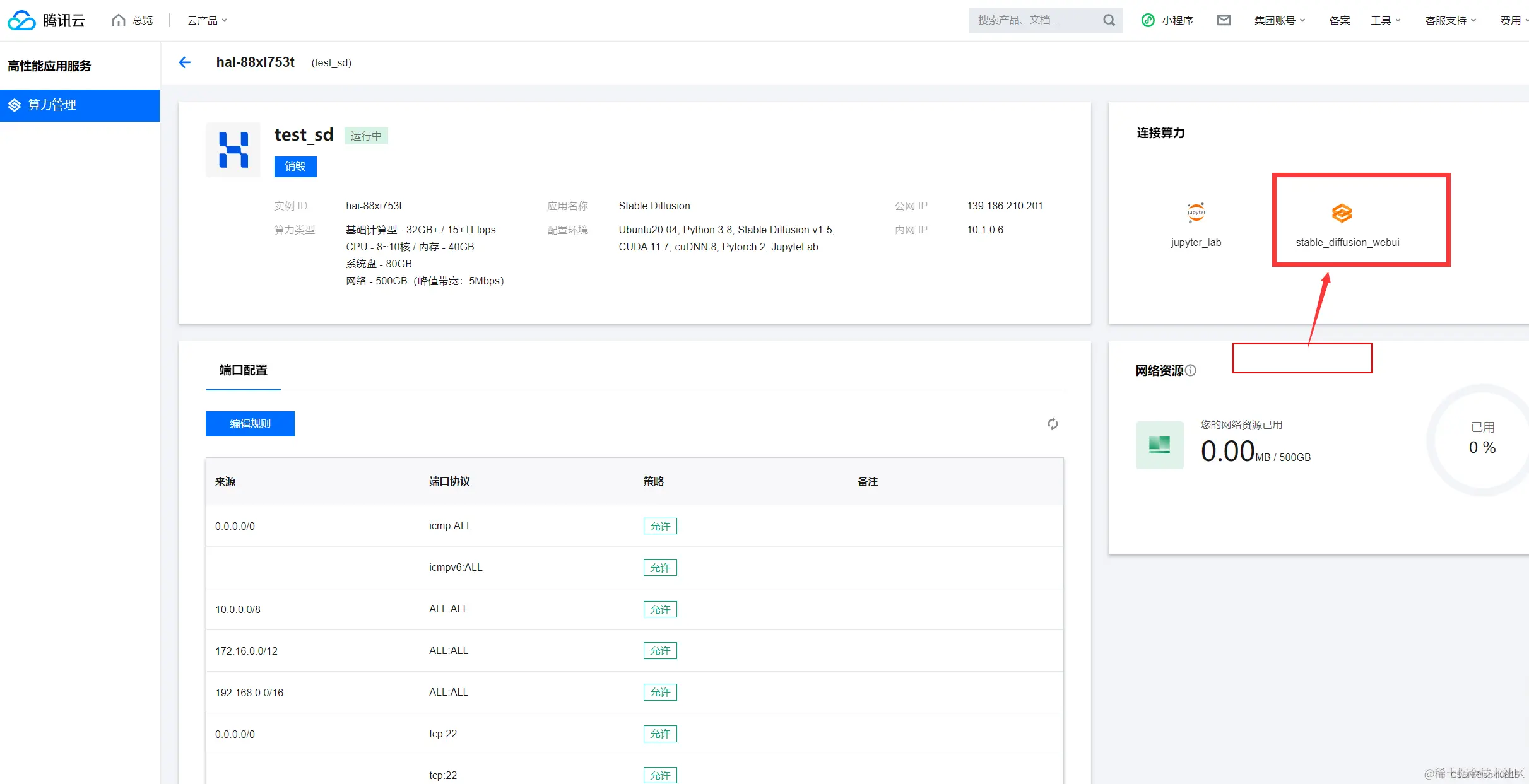Click the info icon beside 网络资源
The width and height of the screenshot is (1529, 784).
pos(1190,370)
